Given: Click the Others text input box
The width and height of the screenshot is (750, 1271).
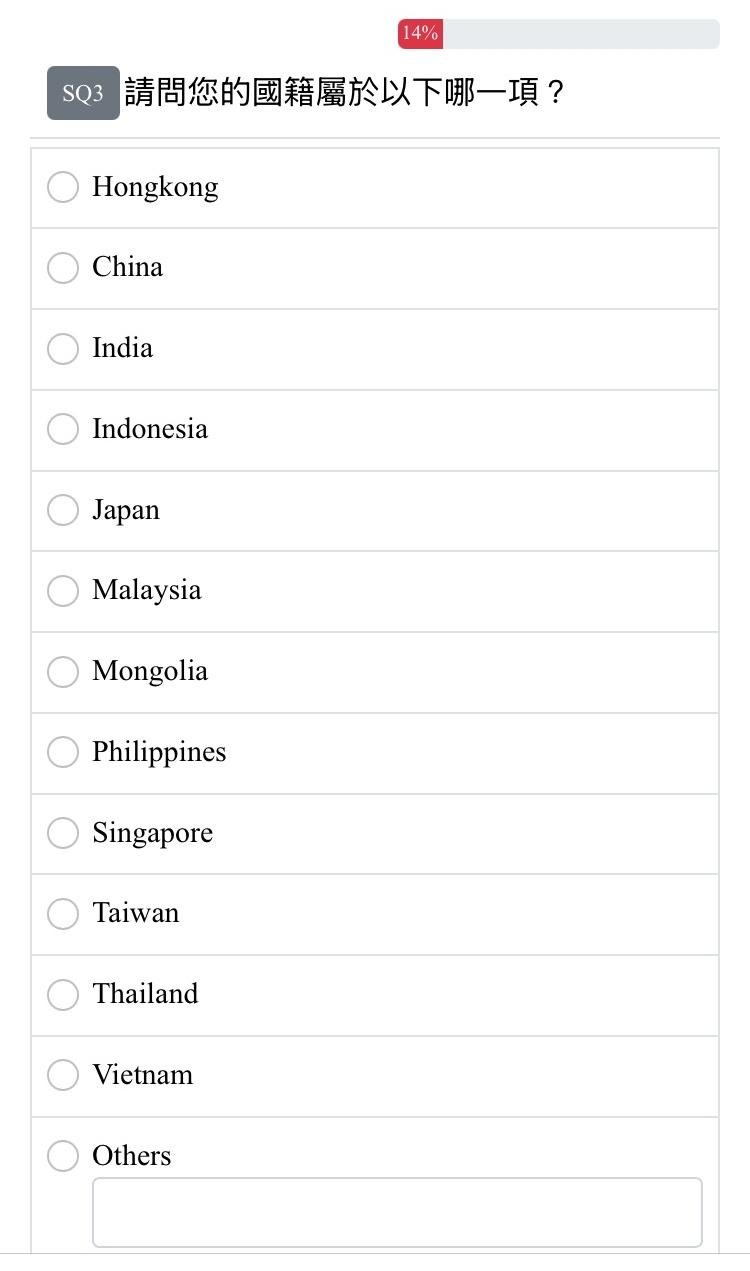Looking at the screenshot, I should tap(397, 1212).
